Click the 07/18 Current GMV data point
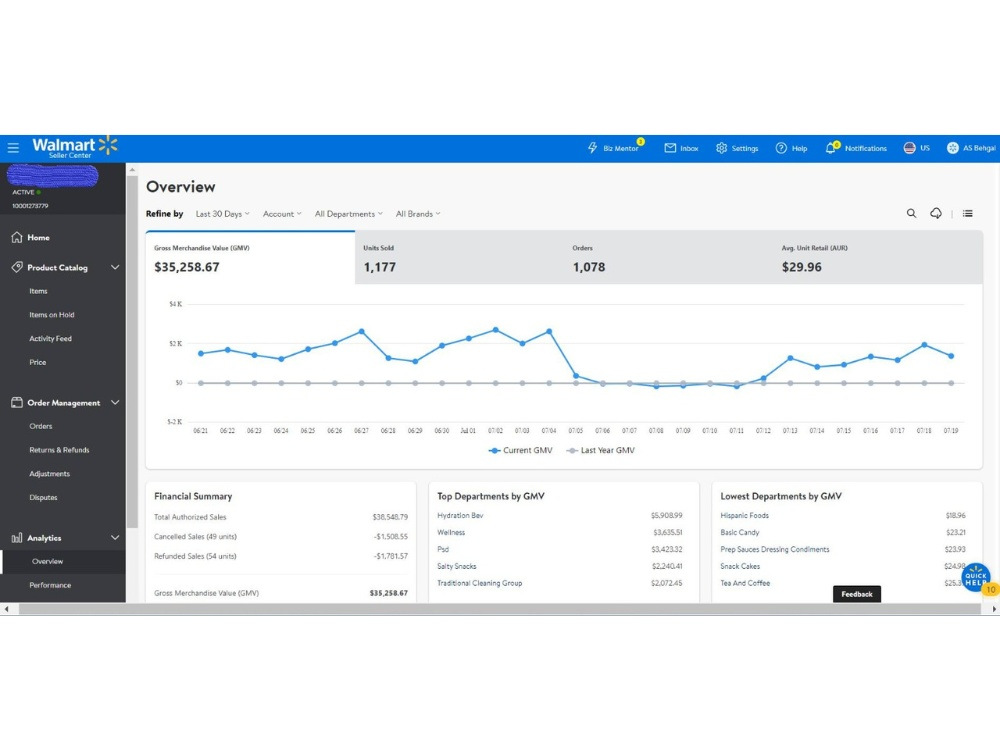The image size is (1000, 750). [x=924, y=345]
